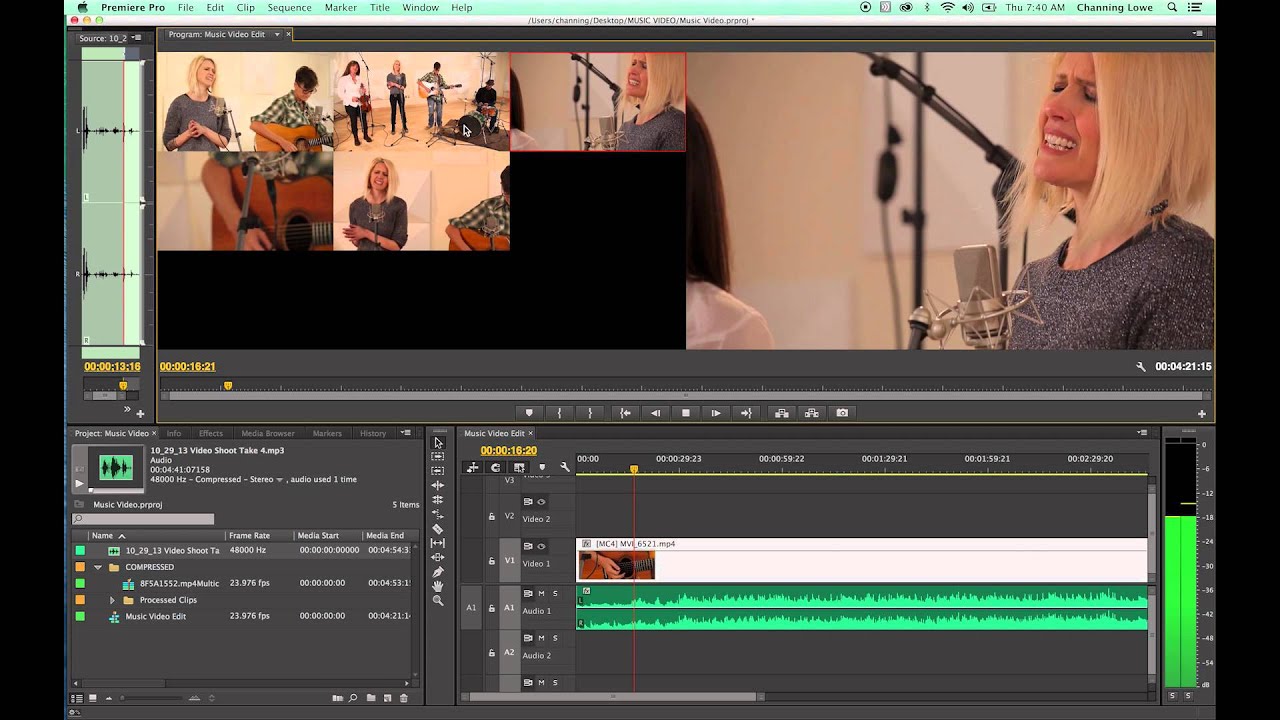This screenshot has width=1280, height=720.
Task: Play the Project panel clip preview
Action: (80, 484)
